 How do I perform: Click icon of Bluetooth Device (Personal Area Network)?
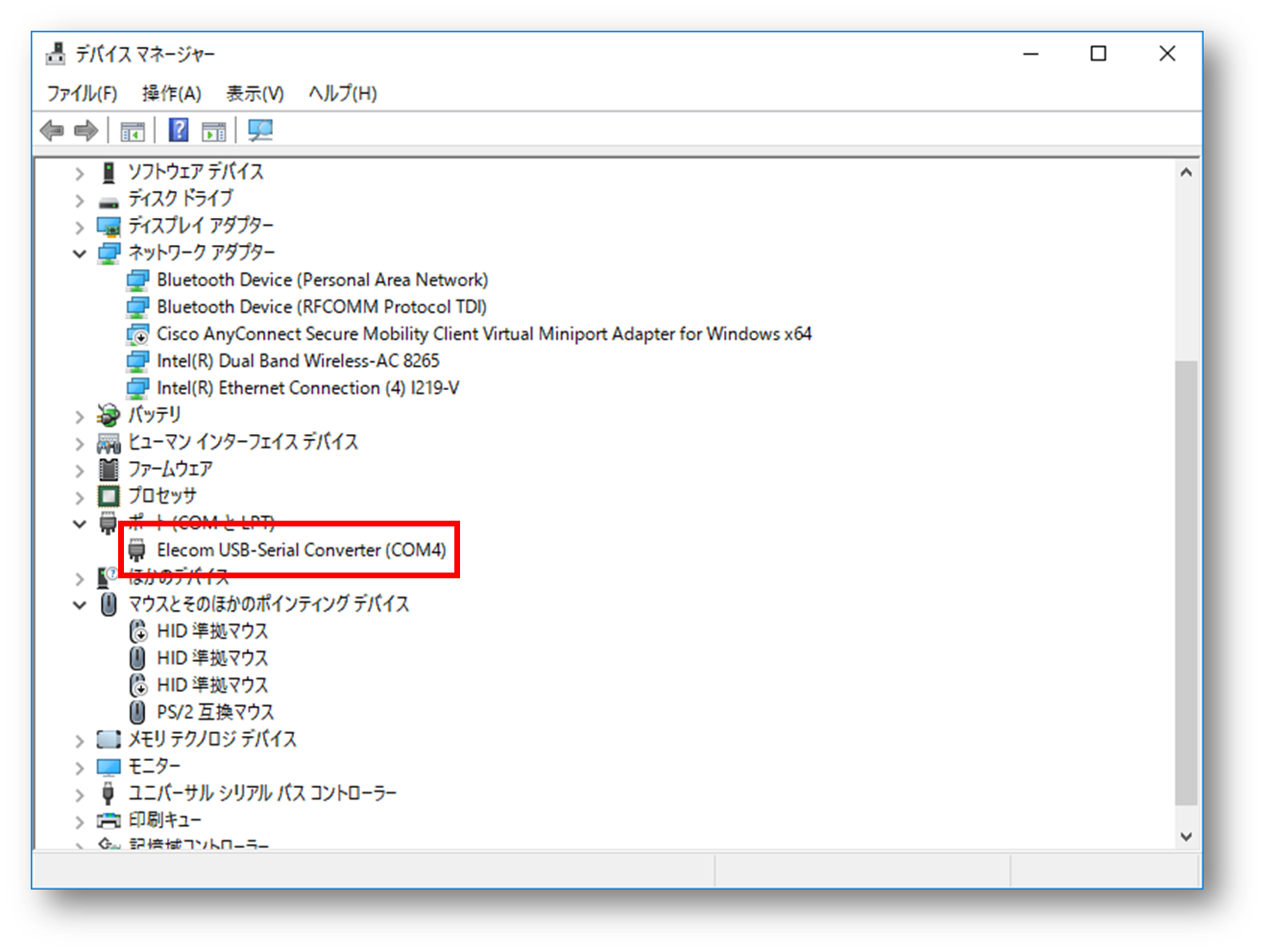coord(137,280)
